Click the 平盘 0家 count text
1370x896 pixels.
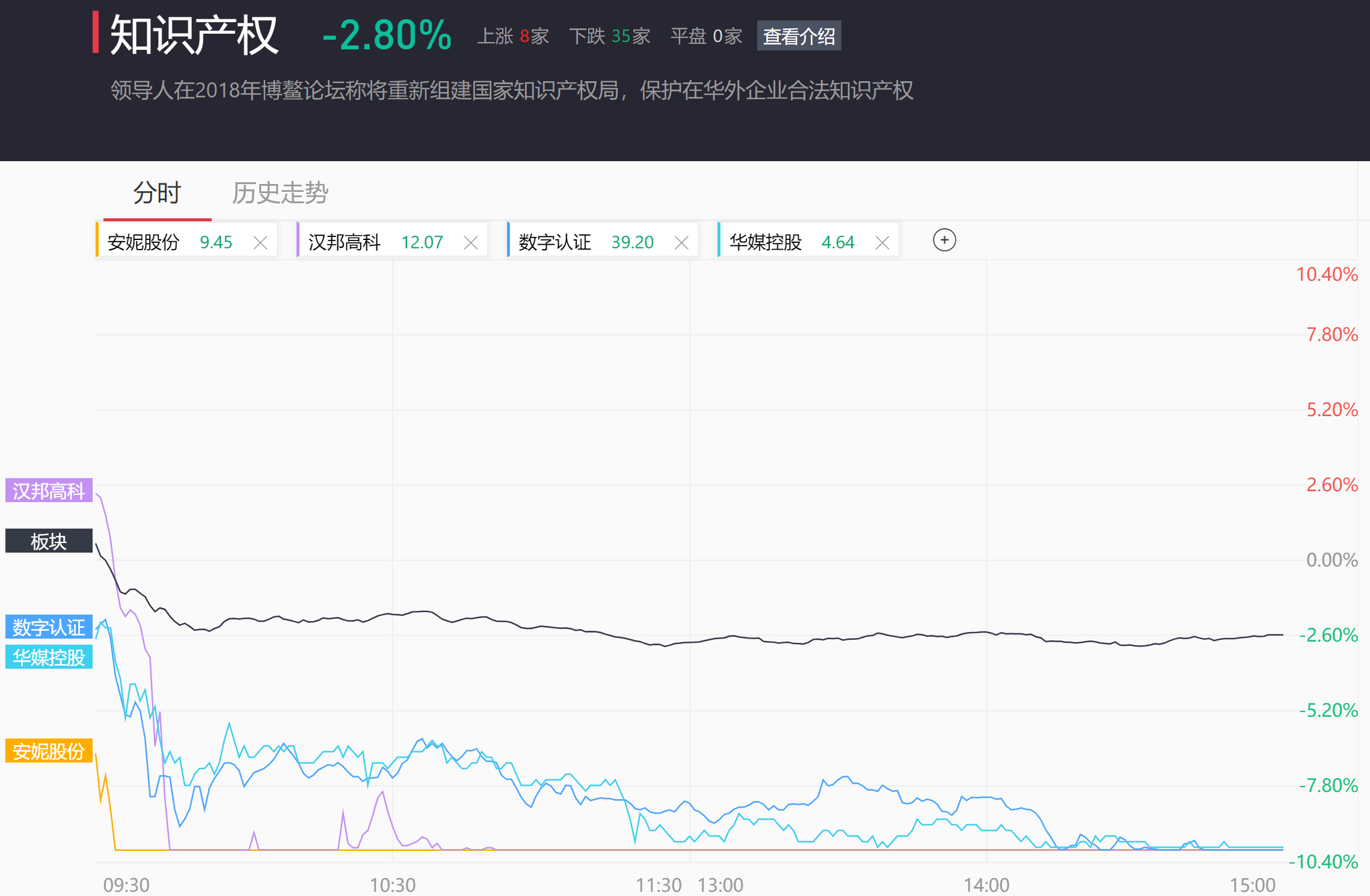pyautogui.click(x=706, y=36)
